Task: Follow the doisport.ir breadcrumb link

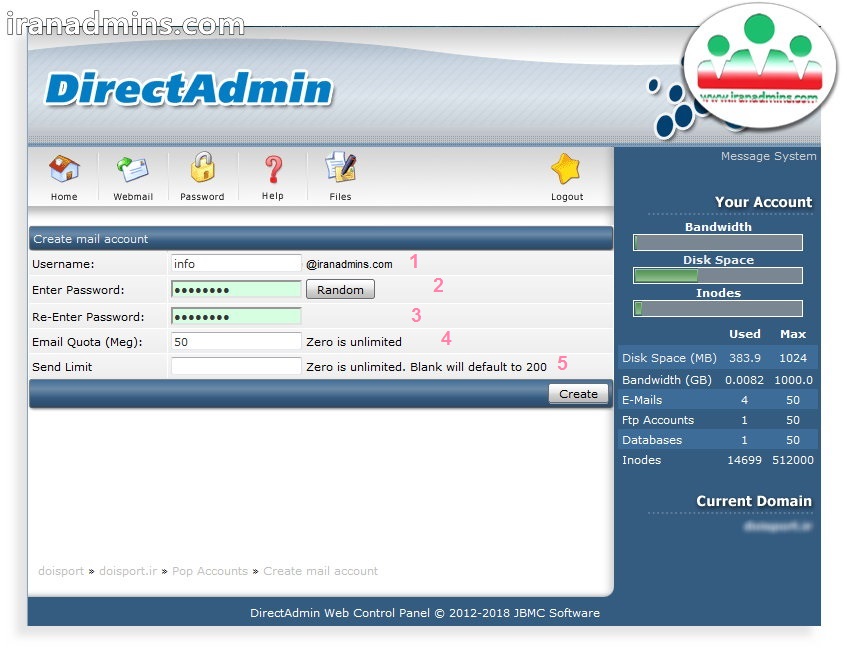Action: click(x=128, y=571)
